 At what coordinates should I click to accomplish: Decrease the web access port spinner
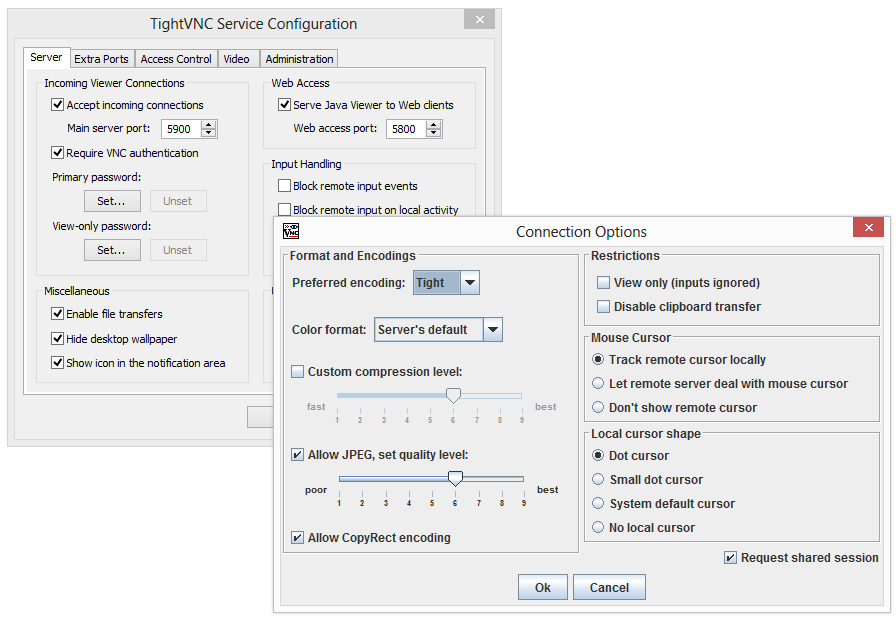tap(433, 133)
